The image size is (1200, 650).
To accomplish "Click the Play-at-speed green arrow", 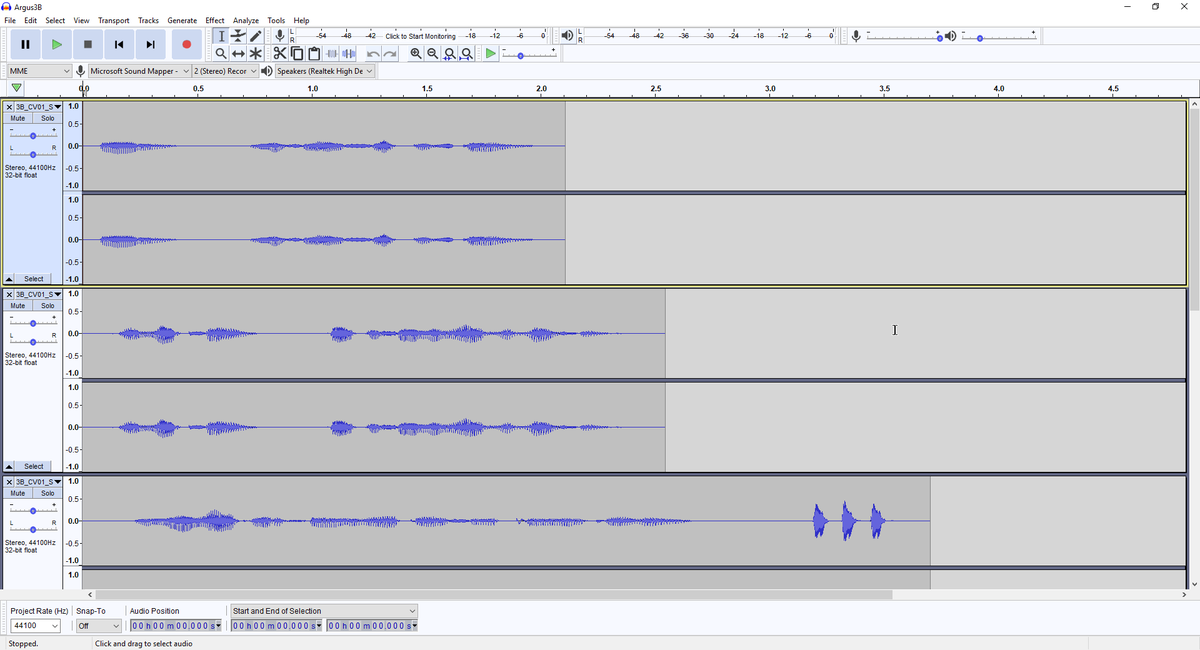I will tap(491, 53).
